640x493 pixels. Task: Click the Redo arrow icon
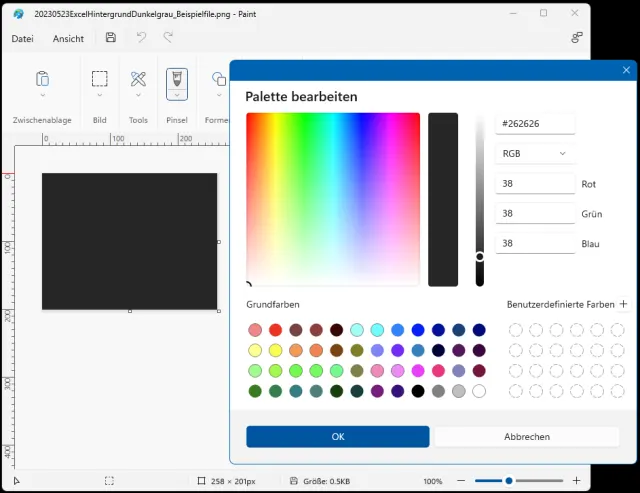(x=168, y=38)
